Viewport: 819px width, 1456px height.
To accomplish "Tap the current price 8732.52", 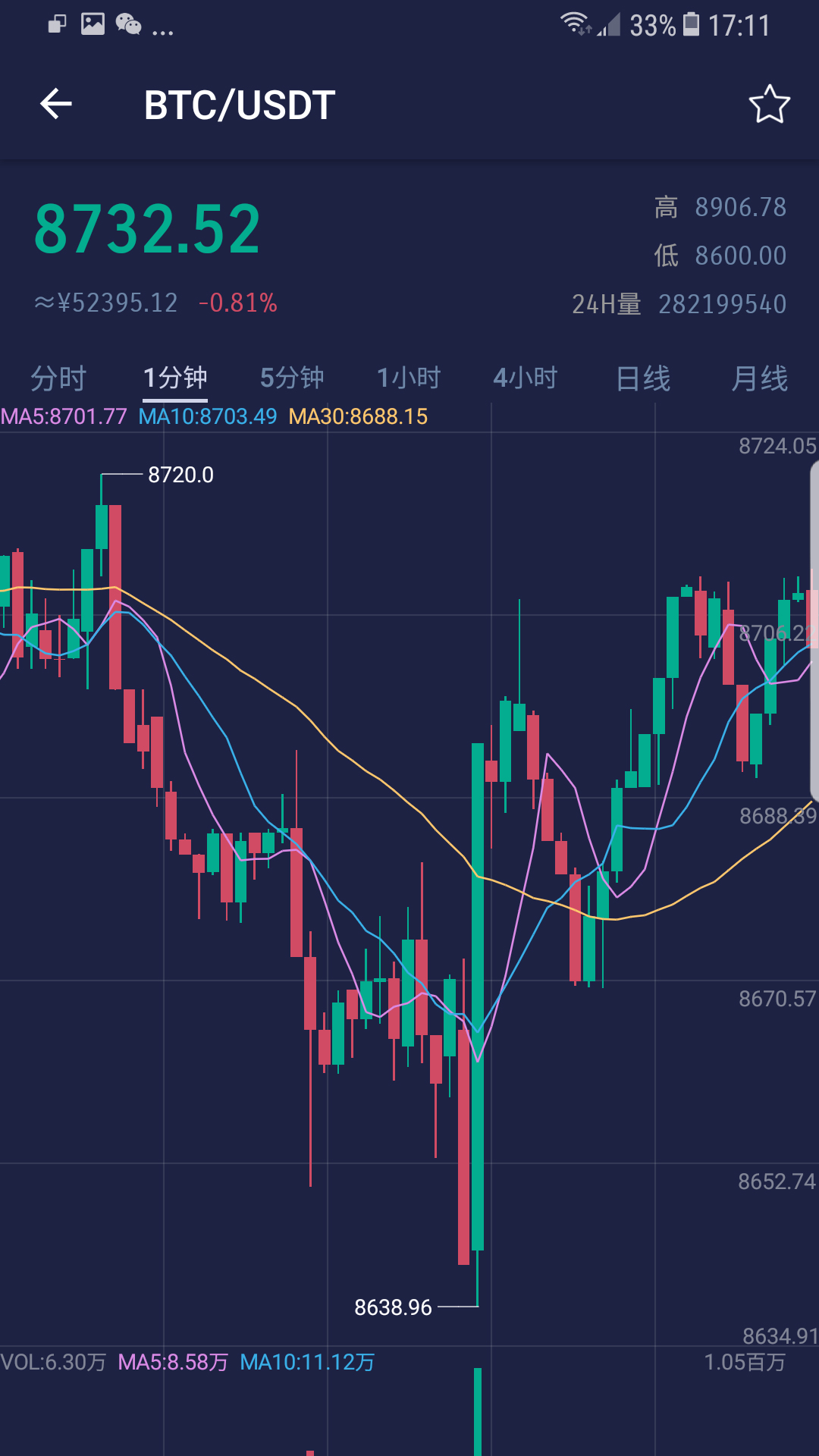I will tap(148, 229).
